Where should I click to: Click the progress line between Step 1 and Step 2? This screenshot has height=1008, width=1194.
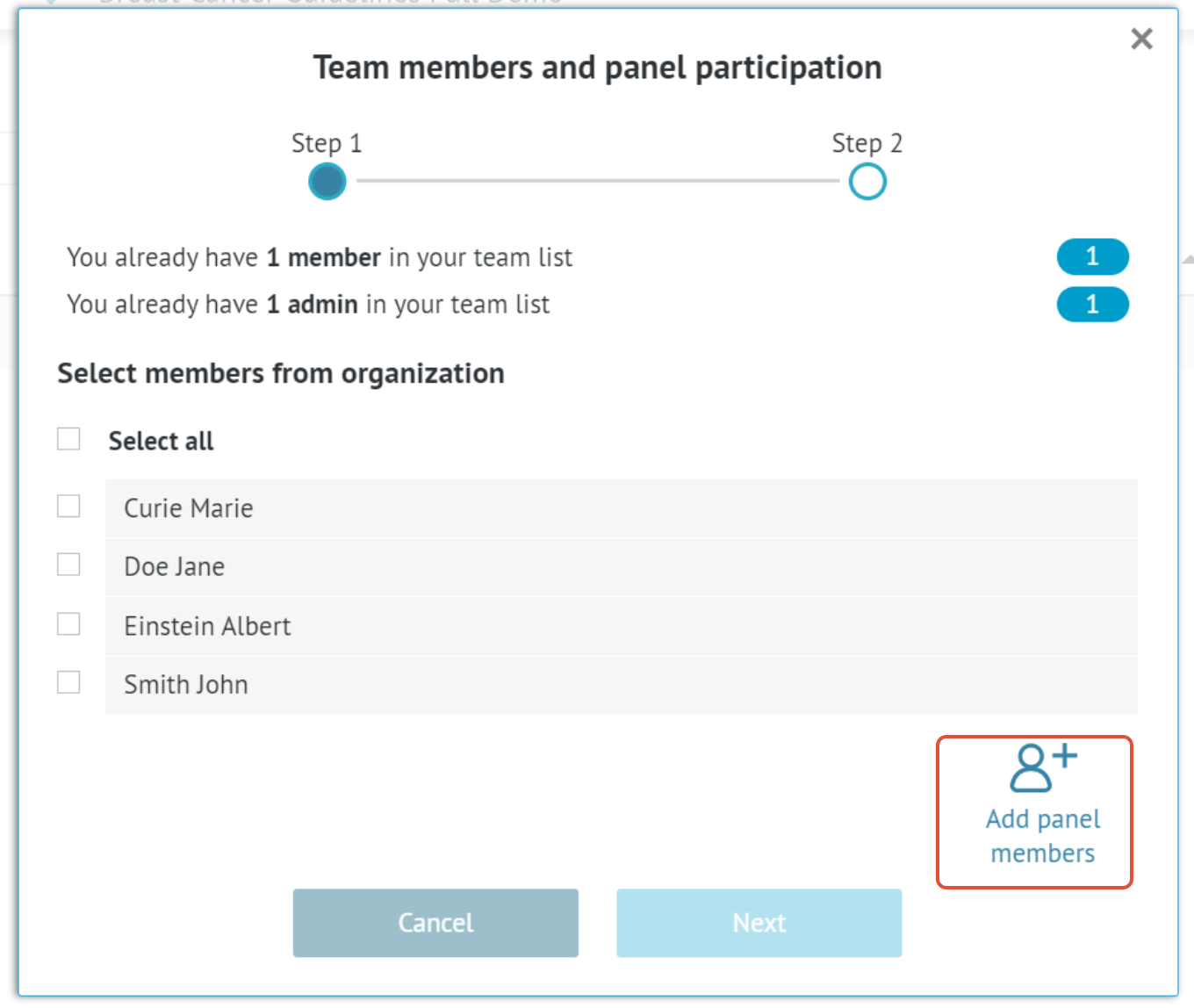[x=597, y=181]
